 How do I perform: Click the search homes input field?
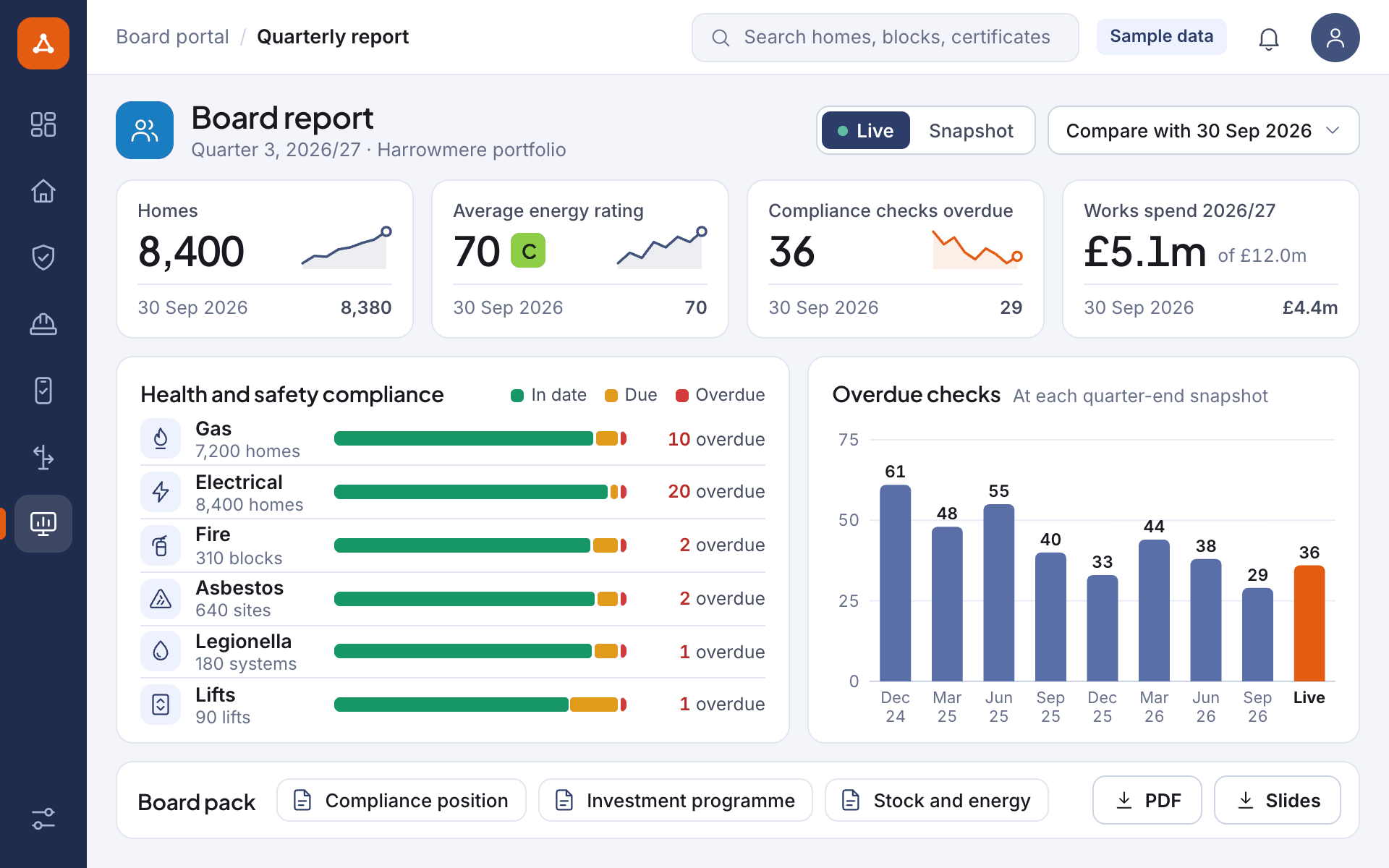tap(885, 38)
